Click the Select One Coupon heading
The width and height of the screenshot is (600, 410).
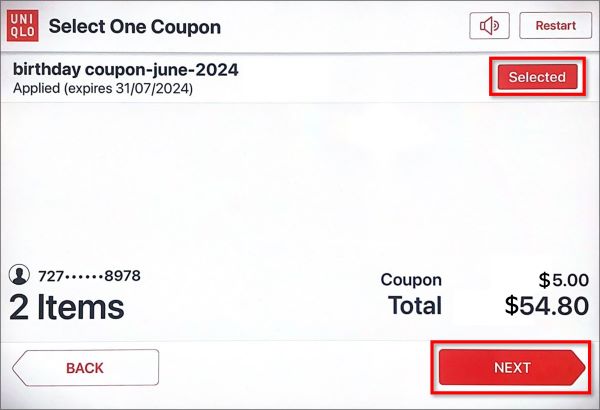tap(135, 26)
